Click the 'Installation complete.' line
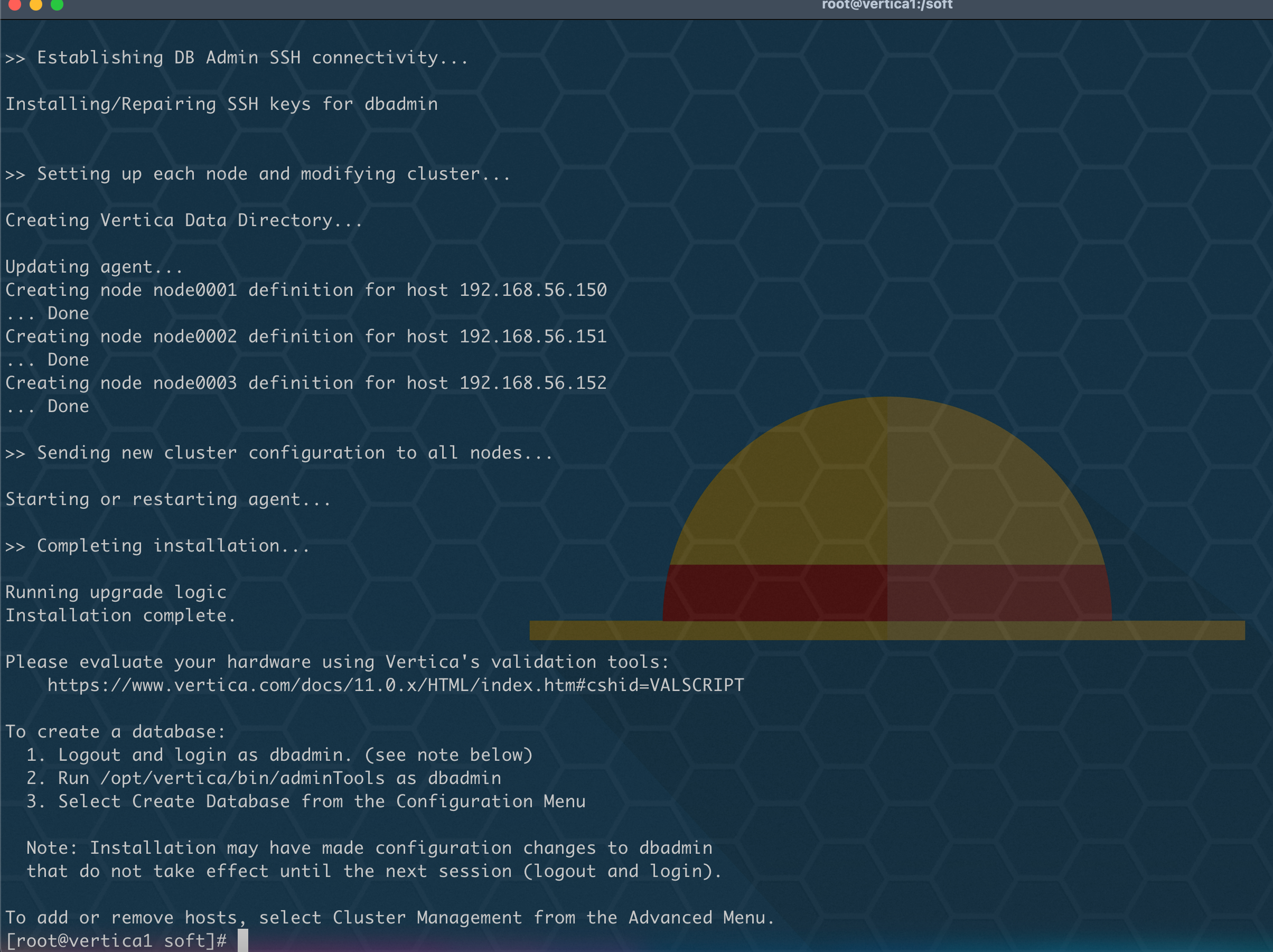Screen dimensions: 1273x952 120,616
